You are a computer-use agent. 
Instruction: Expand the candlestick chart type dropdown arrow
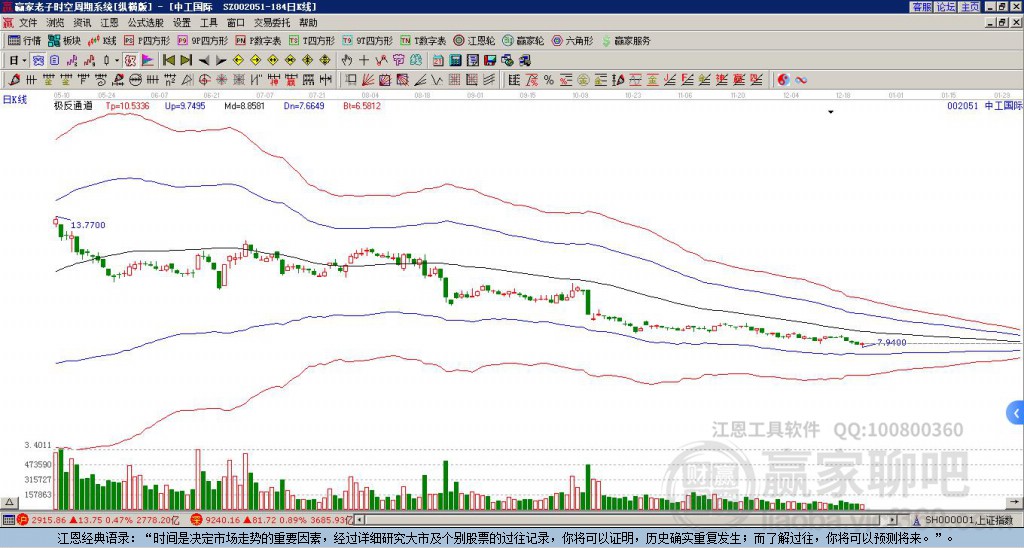coord(116,61)
